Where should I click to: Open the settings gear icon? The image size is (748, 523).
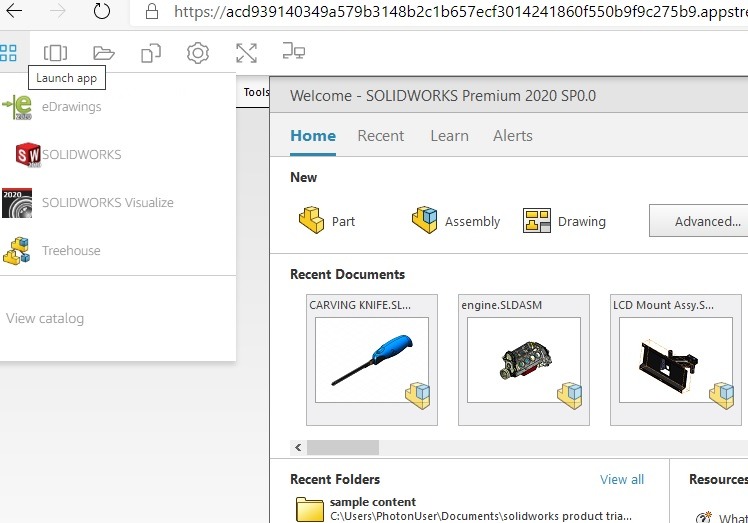(198, 53)
